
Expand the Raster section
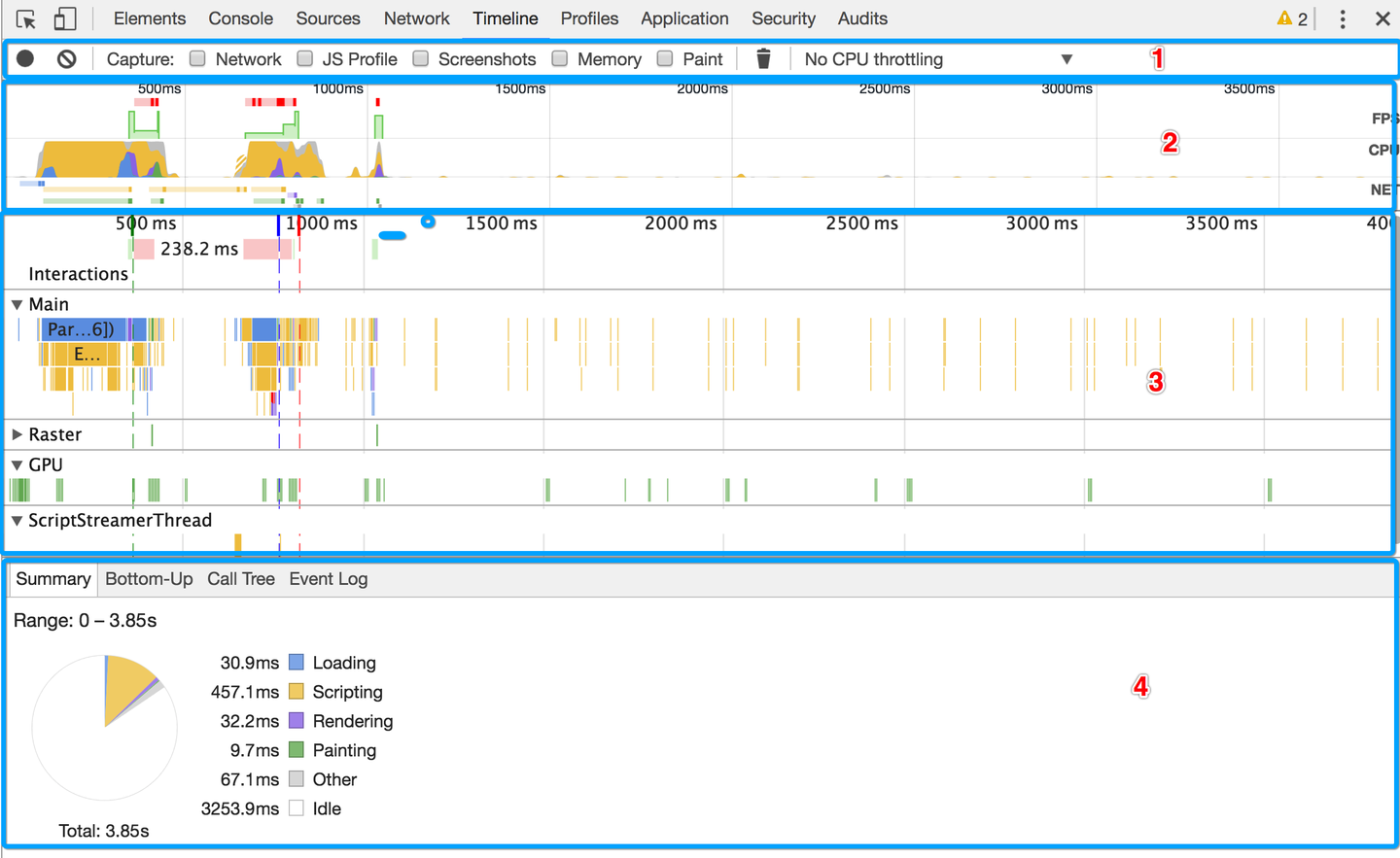(17, 434)
